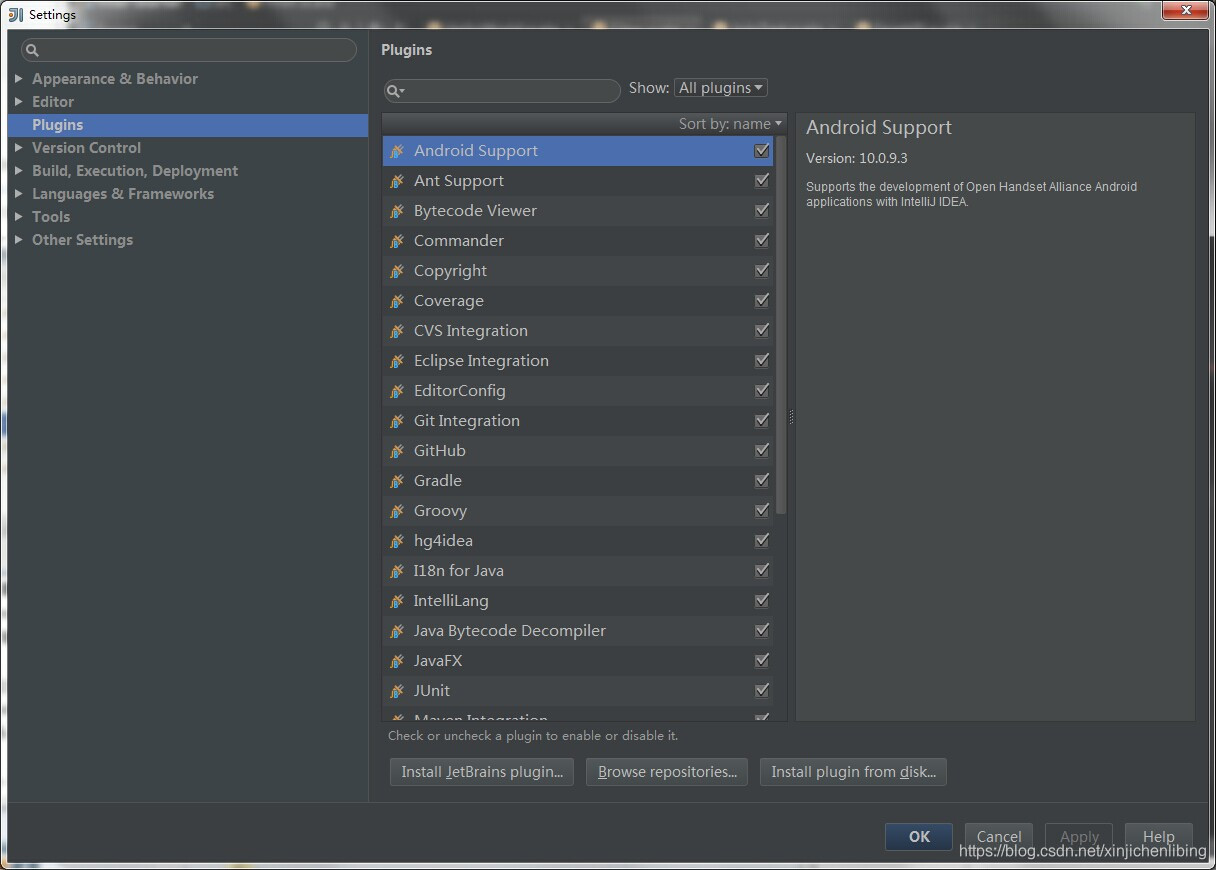The height and width of the screenshot is (870, 1216).
Task: Select the Eclipse Integration plugin row
Action: click(x=578, y=361)
